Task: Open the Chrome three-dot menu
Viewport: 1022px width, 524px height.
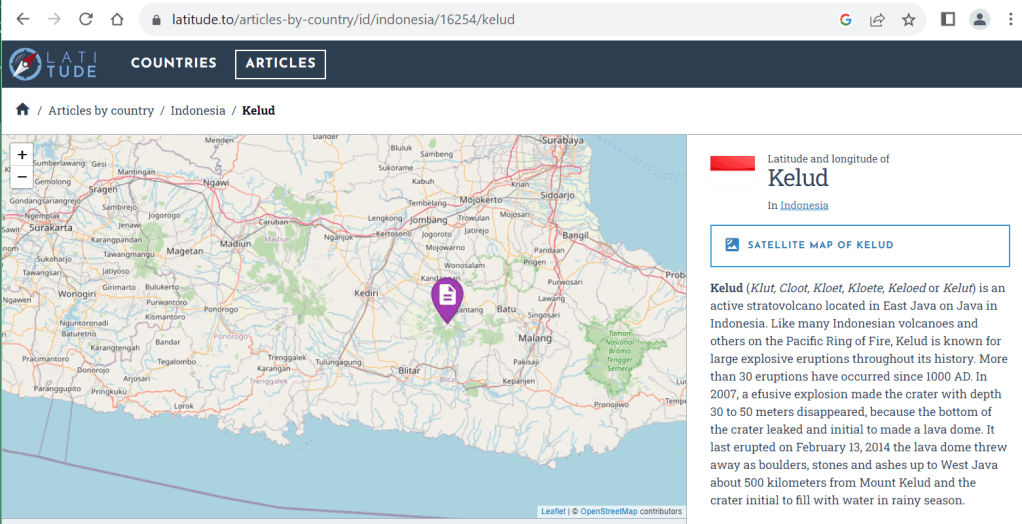Action: 1009,19
